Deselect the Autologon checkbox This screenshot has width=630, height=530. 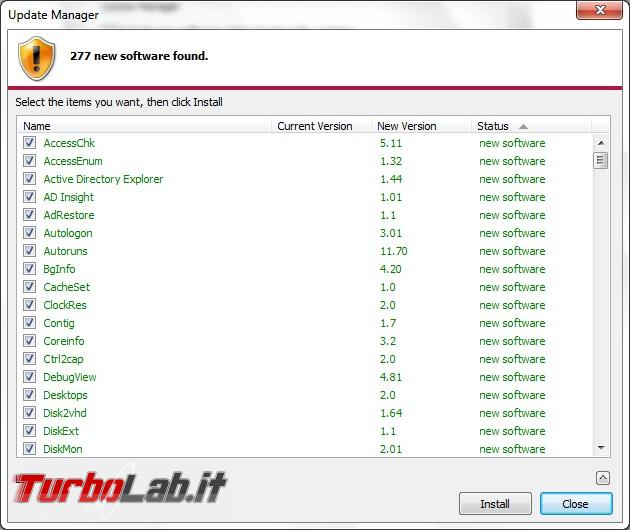[29, 233]
